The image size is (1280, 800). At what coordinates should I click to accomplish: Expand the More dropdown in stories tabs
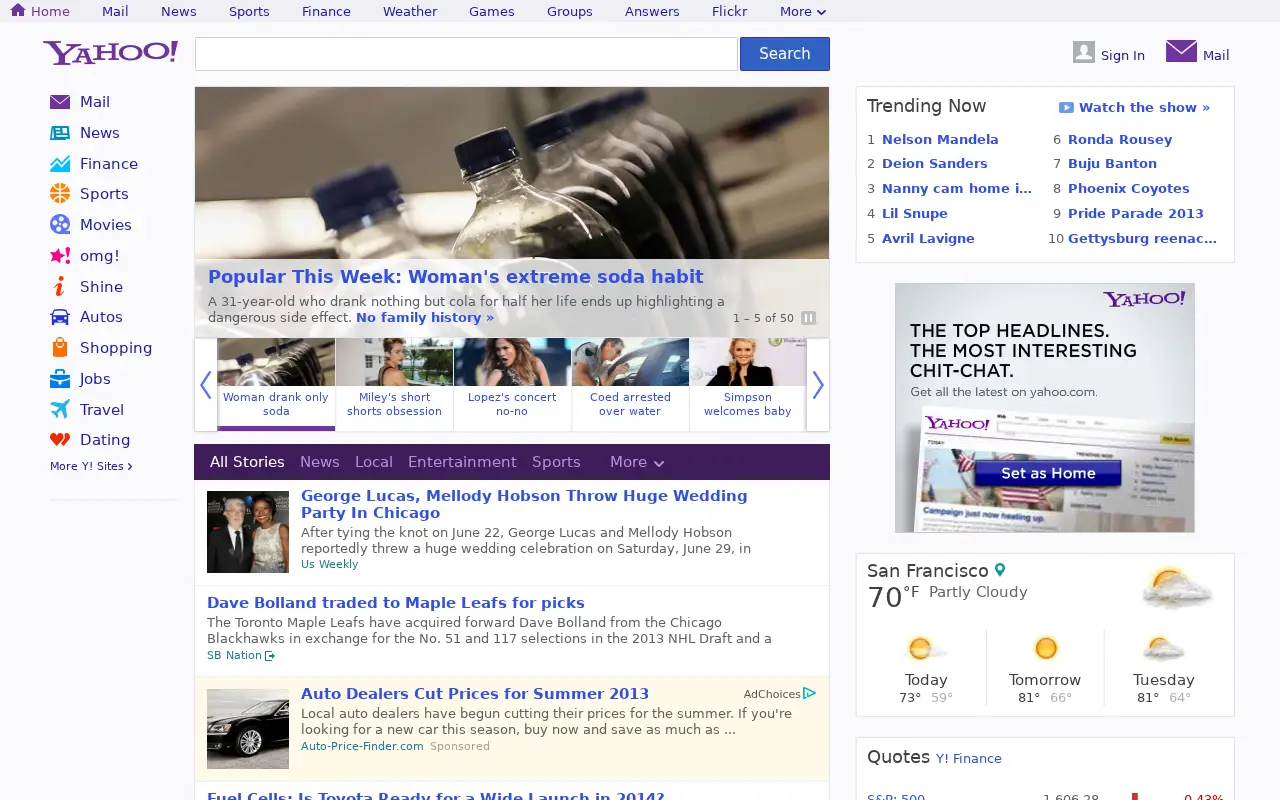point(637,462)
